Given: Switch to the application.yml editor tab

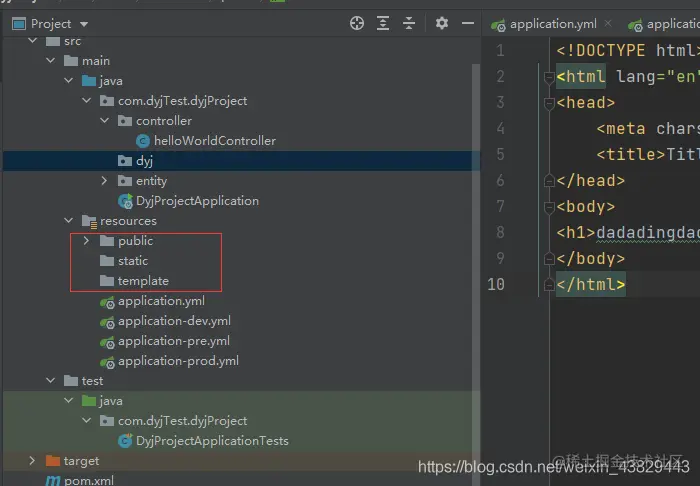Looking at the screenshot, I should tap(553, 24).
